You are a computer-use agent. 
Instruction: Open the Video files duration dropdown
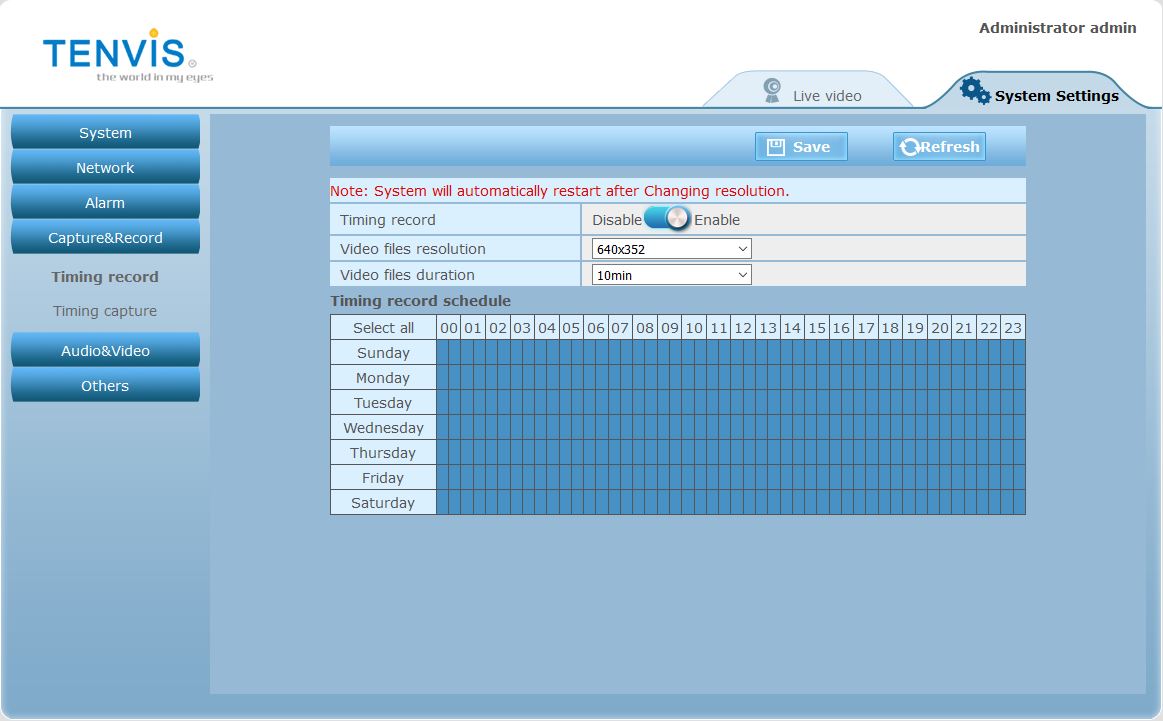coord(671,275)
